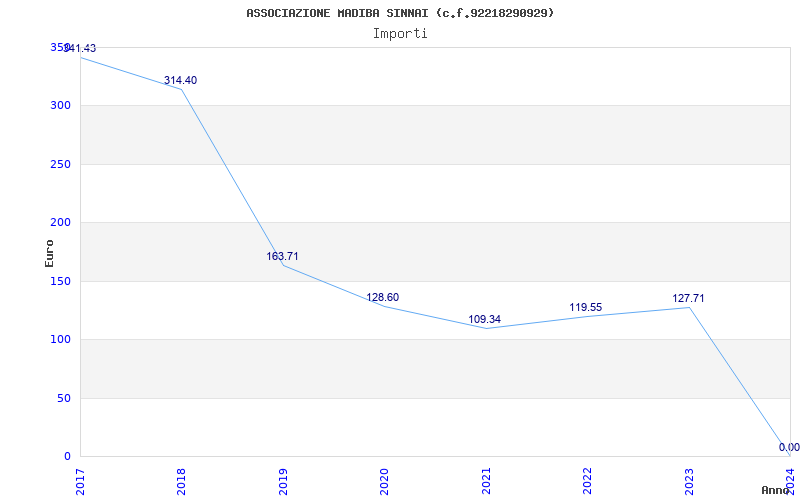The height and width of the screenshot is (500, 800).
Task: Click the chart title ASSOCIAZIONE MADIBA SINNAI
Action: pyautogui.click(x=400, y=13)
